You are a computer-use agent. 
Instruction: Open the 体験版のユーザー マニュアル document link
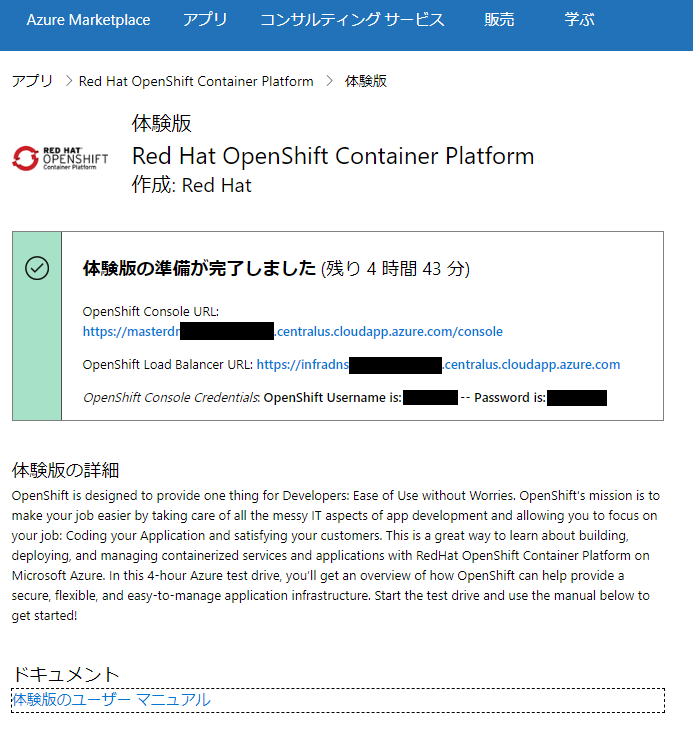(x=111, y=700)
